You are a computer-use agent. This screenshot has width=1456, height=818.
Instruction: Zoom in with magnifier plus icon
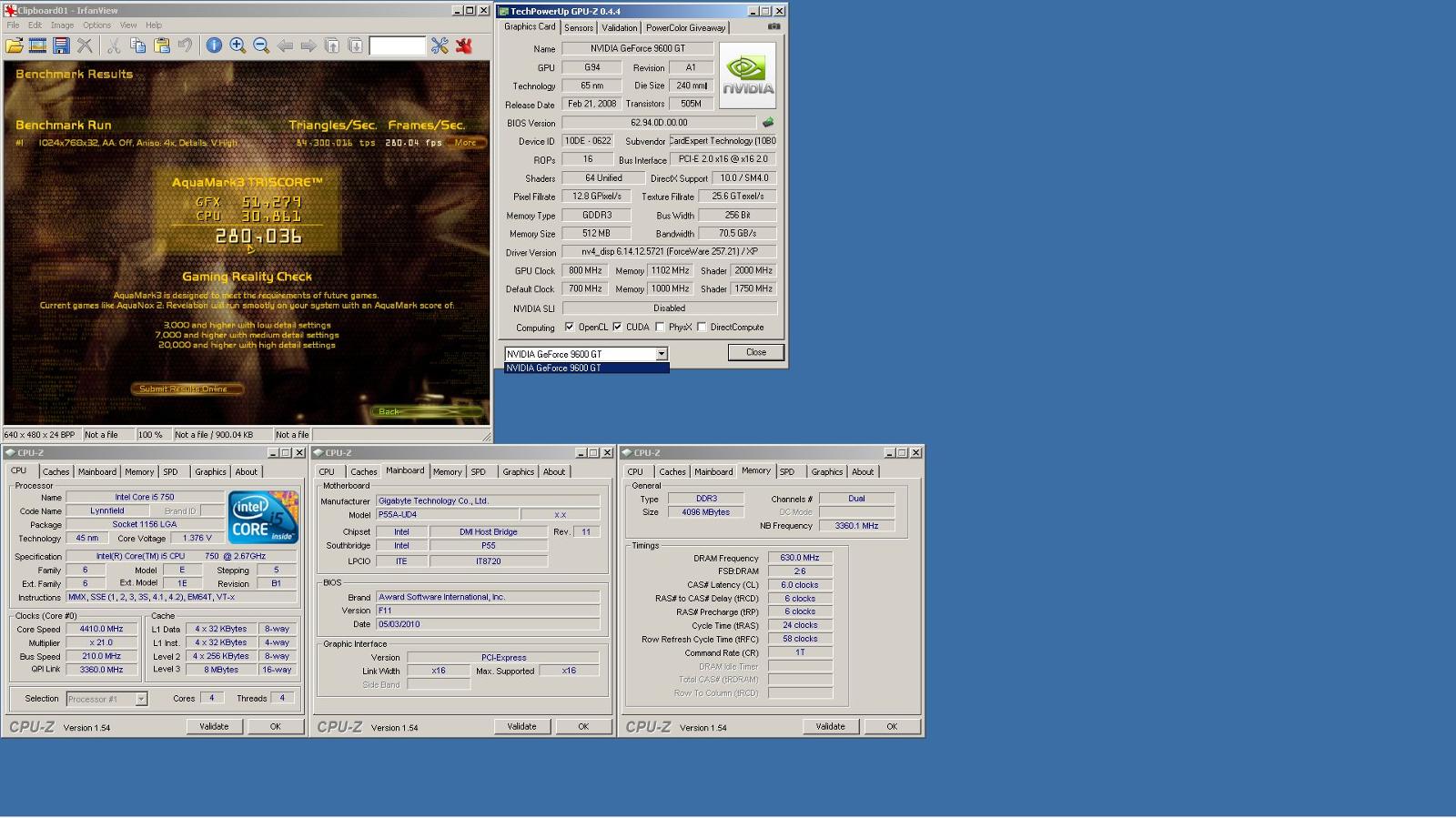pyautogui.click(x=238, y=45)
